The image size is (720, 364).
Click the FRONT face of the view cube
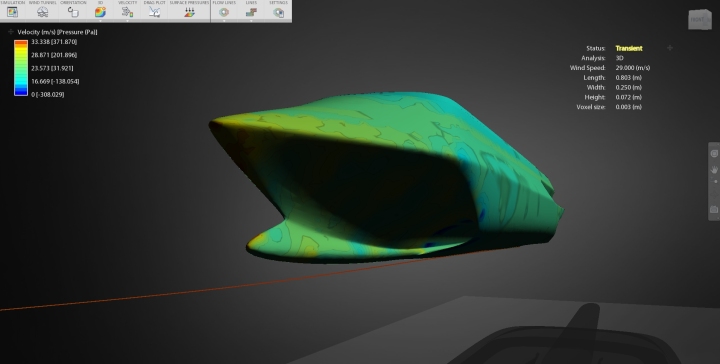(x=698, y=20)
